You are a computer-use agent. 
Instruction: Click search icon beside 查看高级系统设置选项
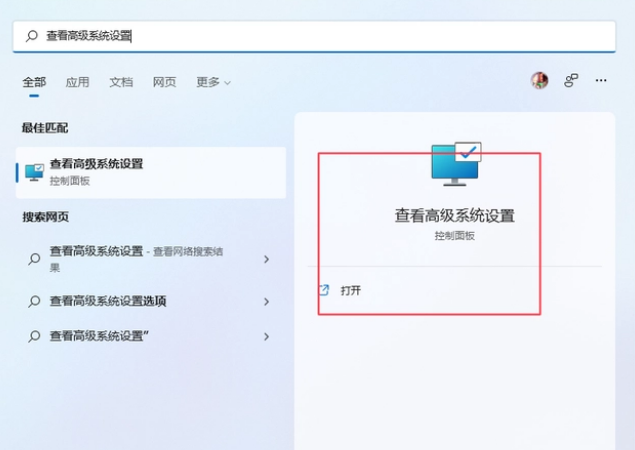pyautogui.click(x=34, y=301)
